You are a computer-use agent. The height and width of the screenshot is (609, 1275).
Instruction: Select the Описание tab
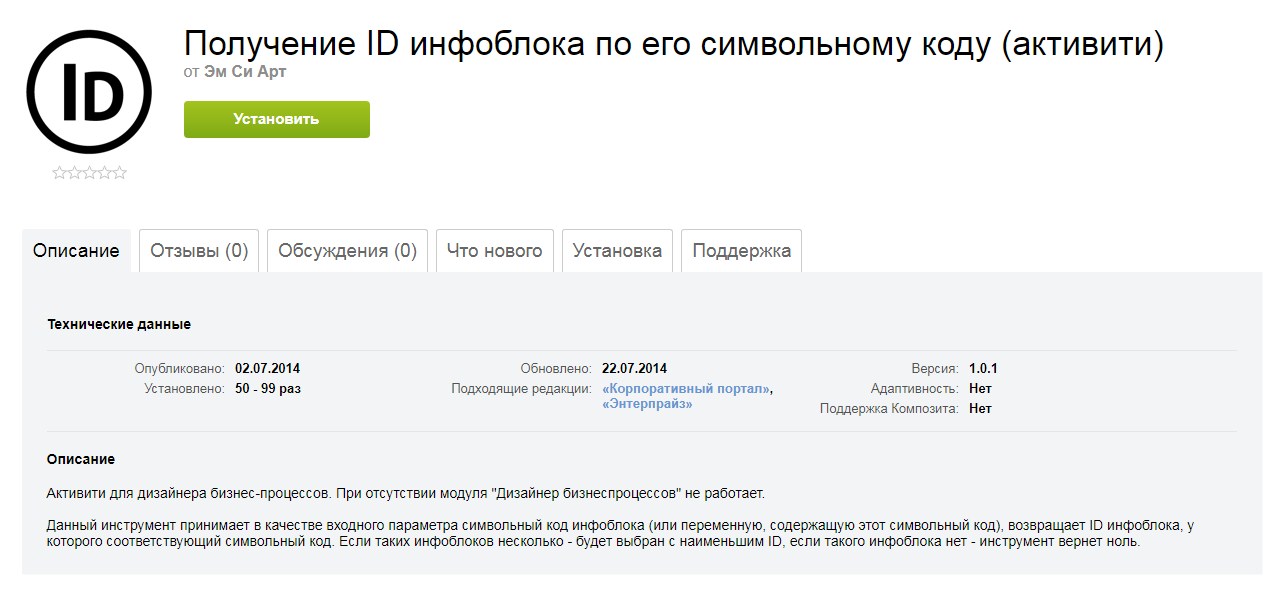[x=76, y=250]
